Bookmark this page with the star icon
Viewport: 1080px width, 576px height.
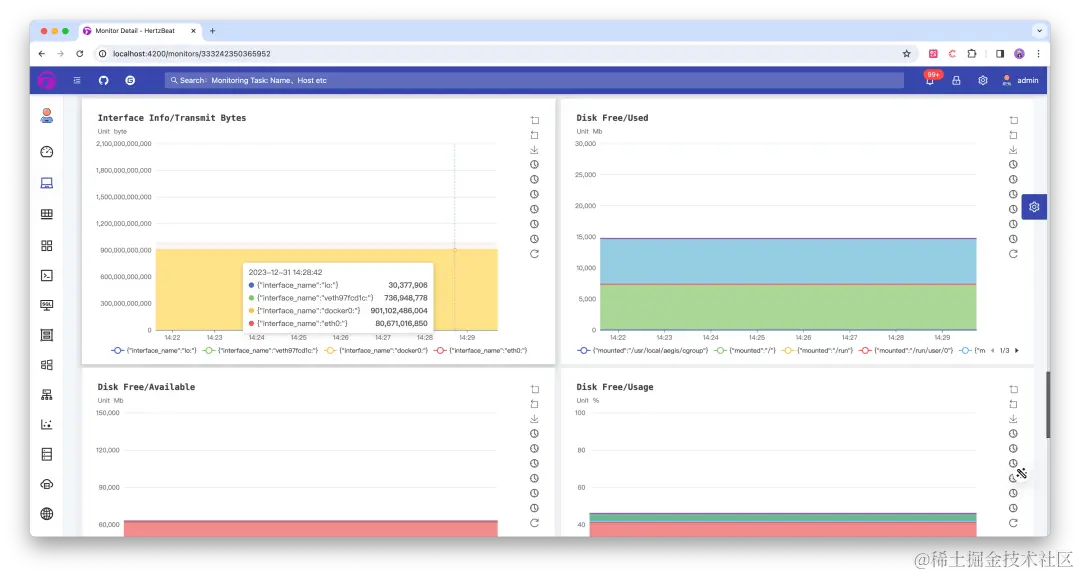[906, 54]
